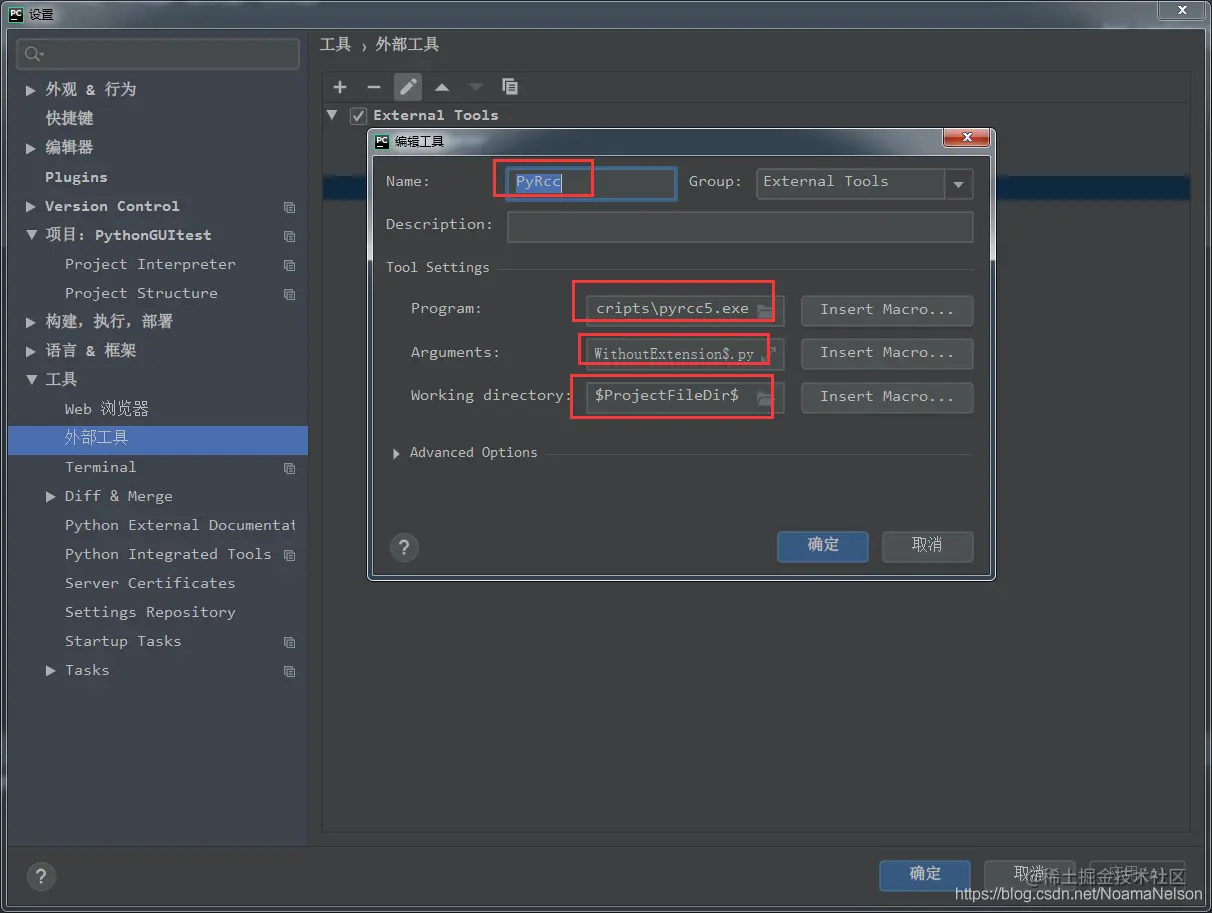Click project-level icon next to 项目: PythonGUItest
Image resolution: width=1212 pixels, height=913 pixels.
(x=289, y=236)
